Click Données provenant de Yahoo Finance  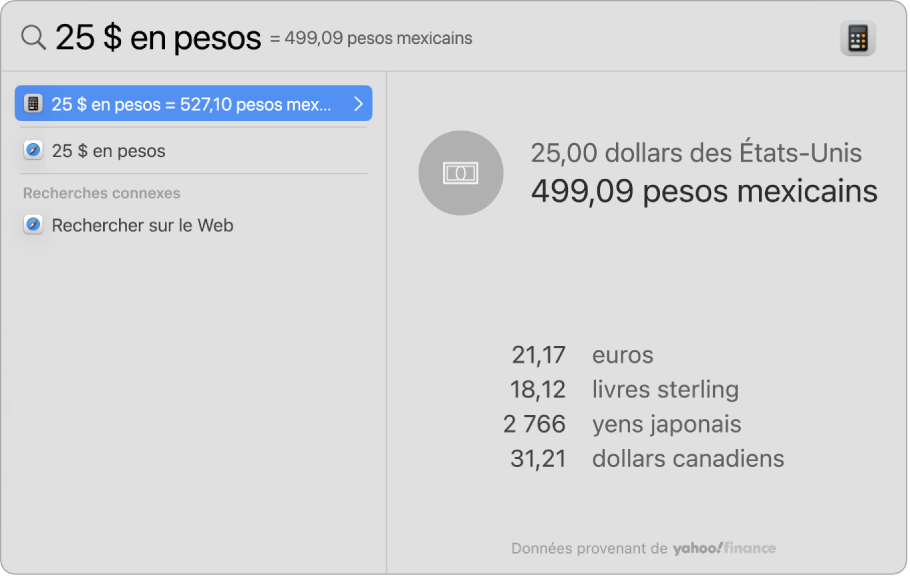[643, 548]
